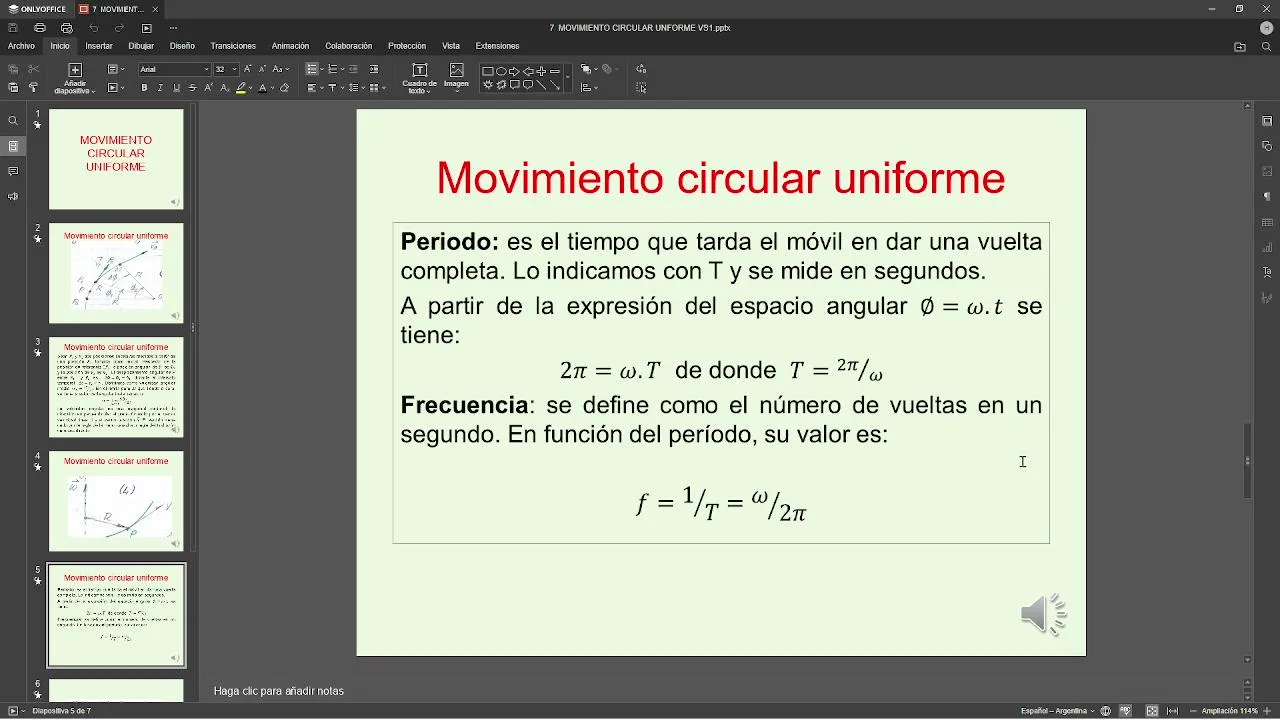
Task: Open Español – Argentina language dropdown
Action: (x=1057, y=711)
